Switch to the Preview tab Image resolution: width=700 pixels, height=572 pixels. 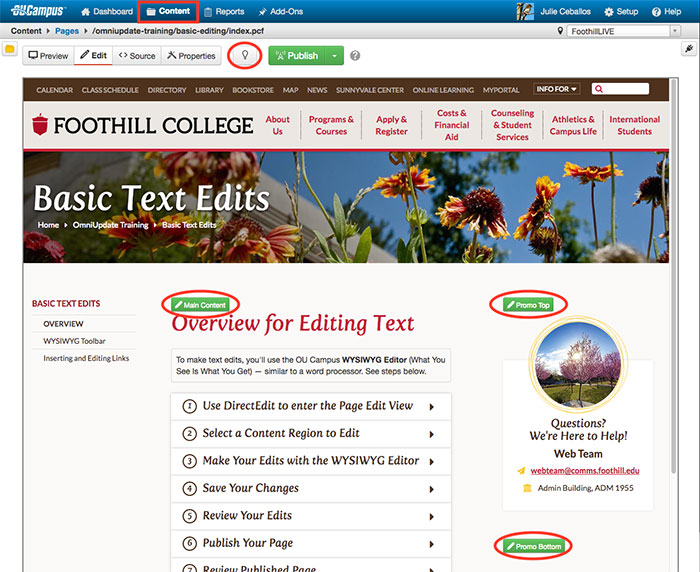(x=48, y=55)
